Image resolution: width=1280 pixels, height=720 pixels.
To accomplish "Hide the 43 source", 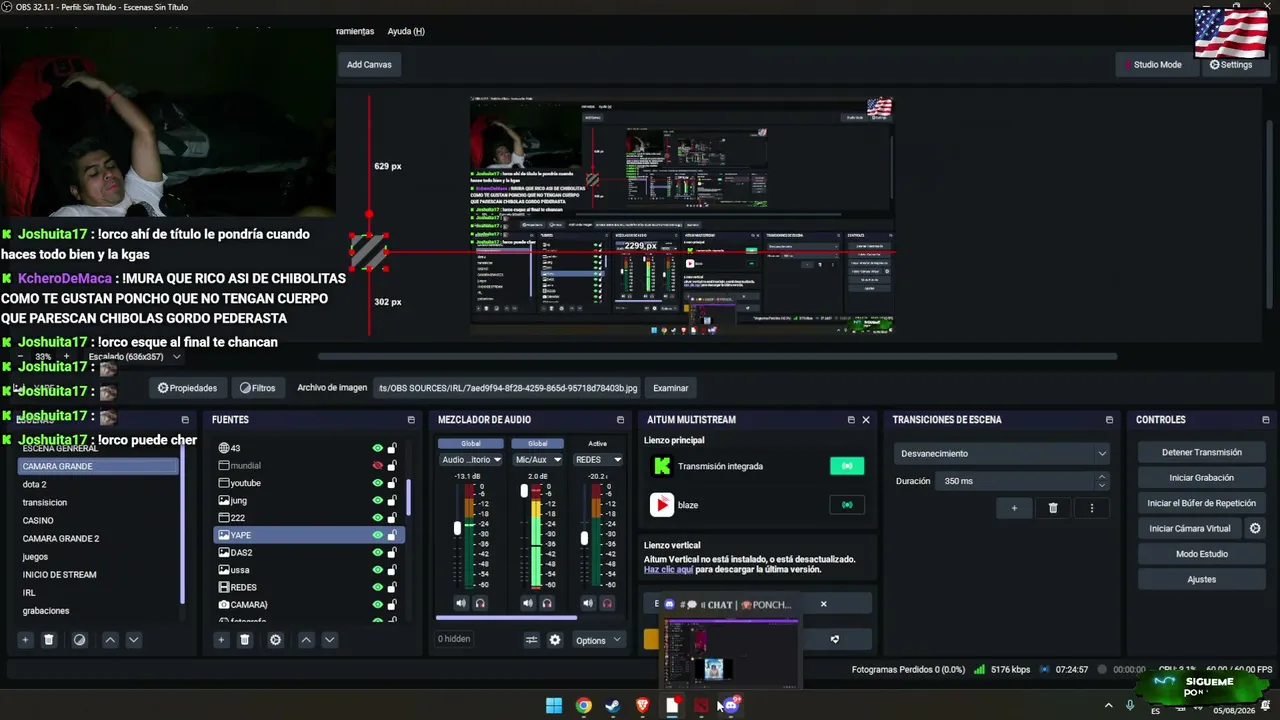I will pyautogui.click(x=378, y=448).
